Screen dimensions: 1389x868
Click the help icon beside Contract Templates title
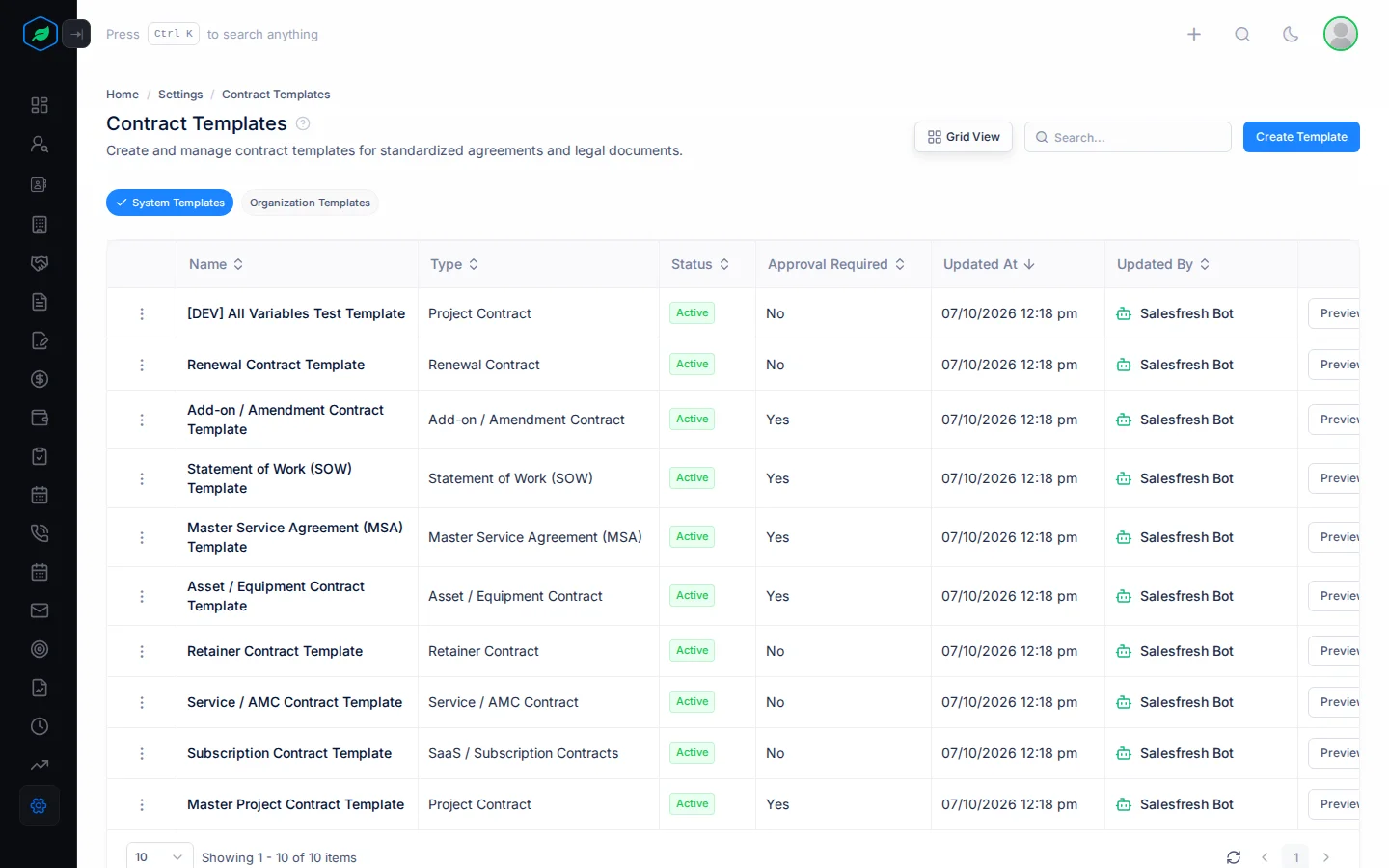click(x=303, y=123)
